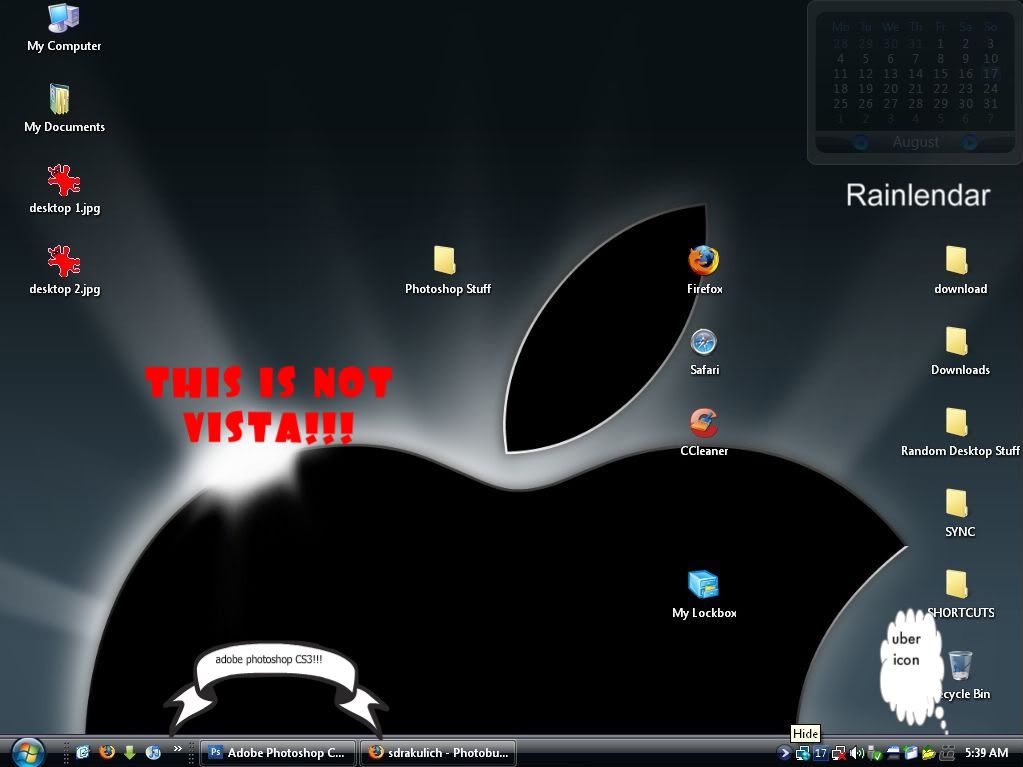1023x767 pixels.
Task: Switch to the Adobe Photoshop taskbar button
Action: coord(277,753)
